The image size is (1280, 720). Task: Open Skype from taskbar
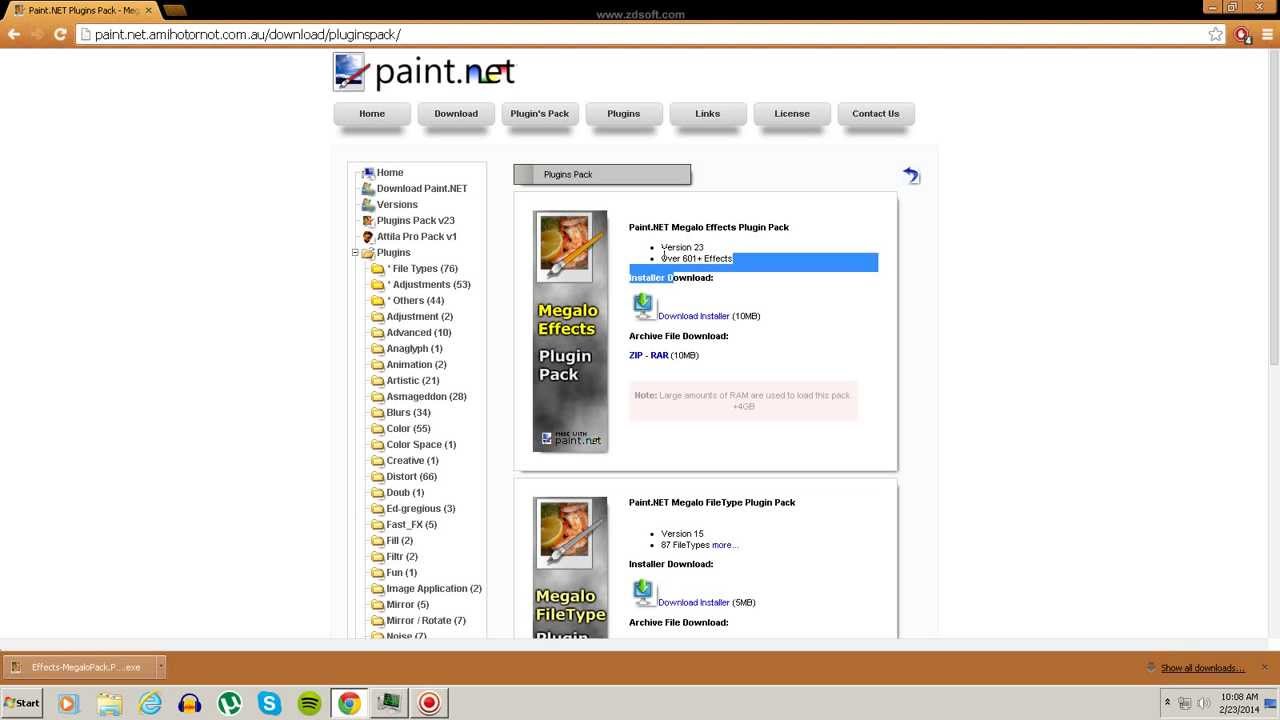269,703
